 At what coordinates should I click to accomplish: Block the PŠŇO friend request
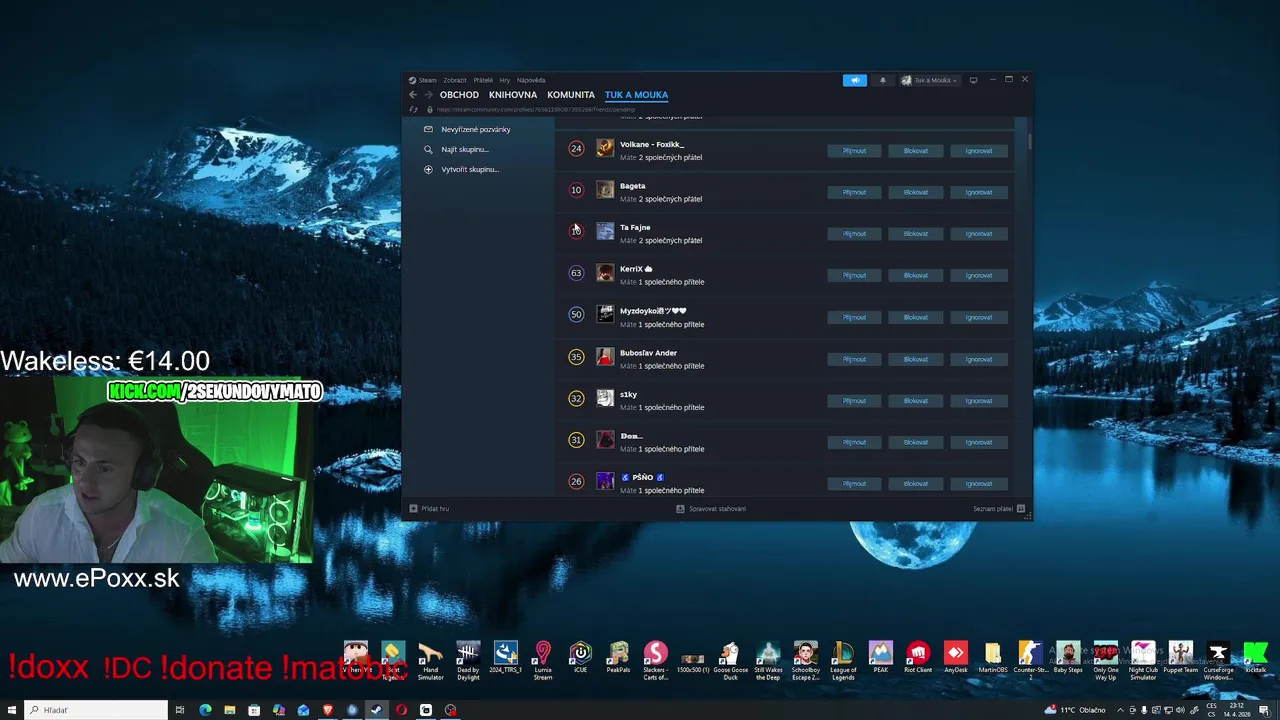pyautogui.click(x=916, y=484)
